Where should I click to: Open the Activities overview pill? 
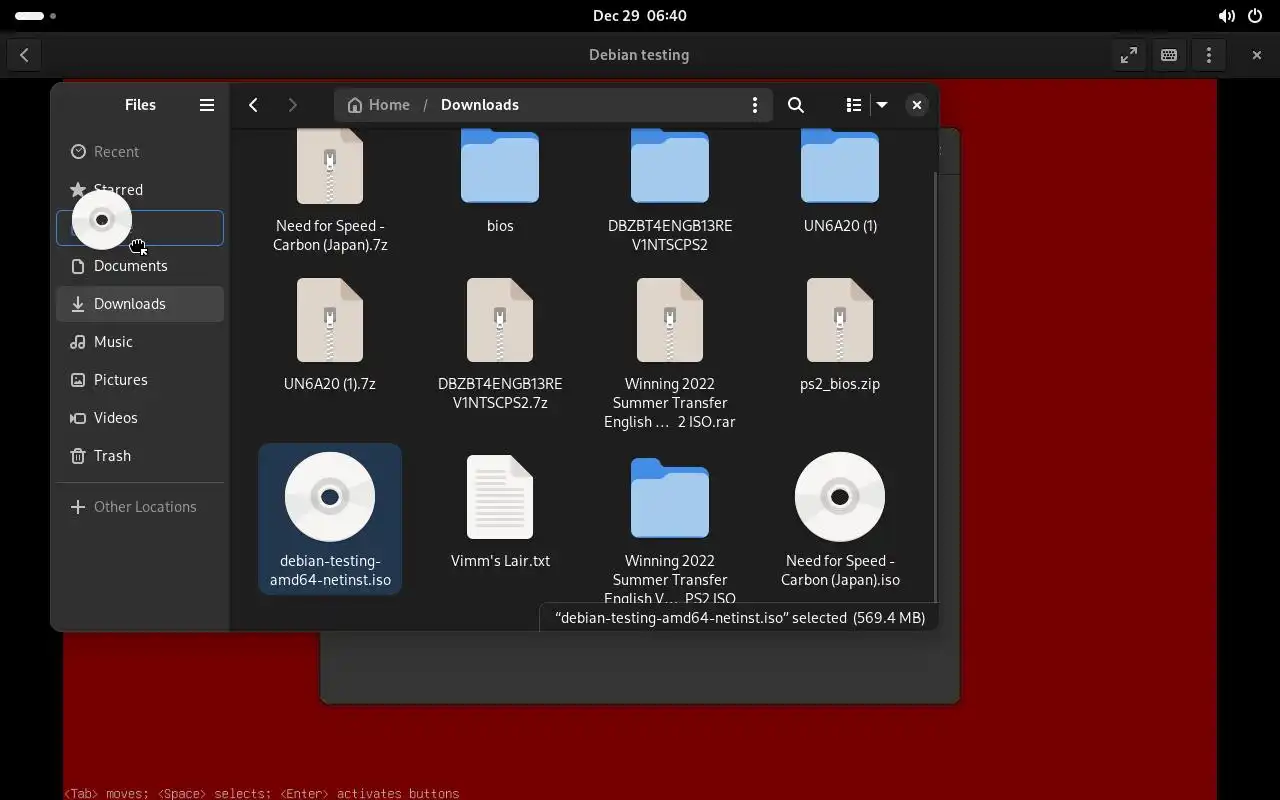[x=35, y=16]
